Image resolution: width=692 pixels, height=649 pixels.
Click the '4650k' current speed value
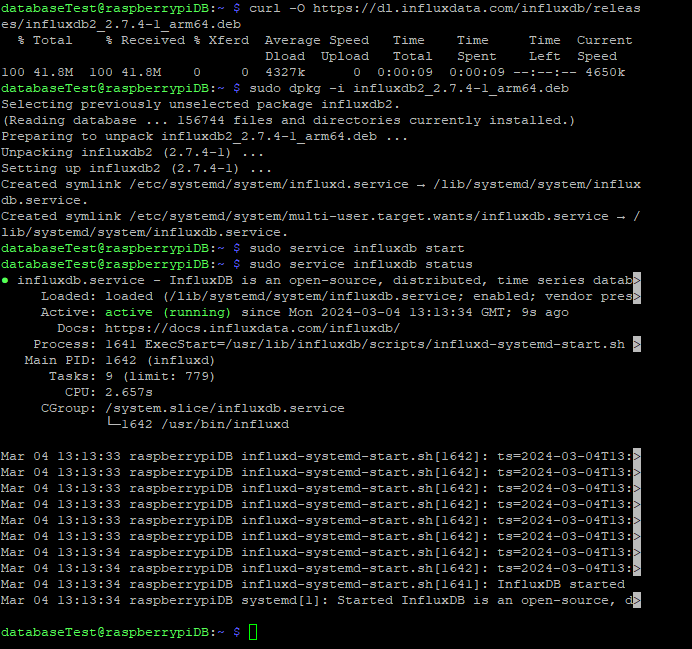coord(605,72)
